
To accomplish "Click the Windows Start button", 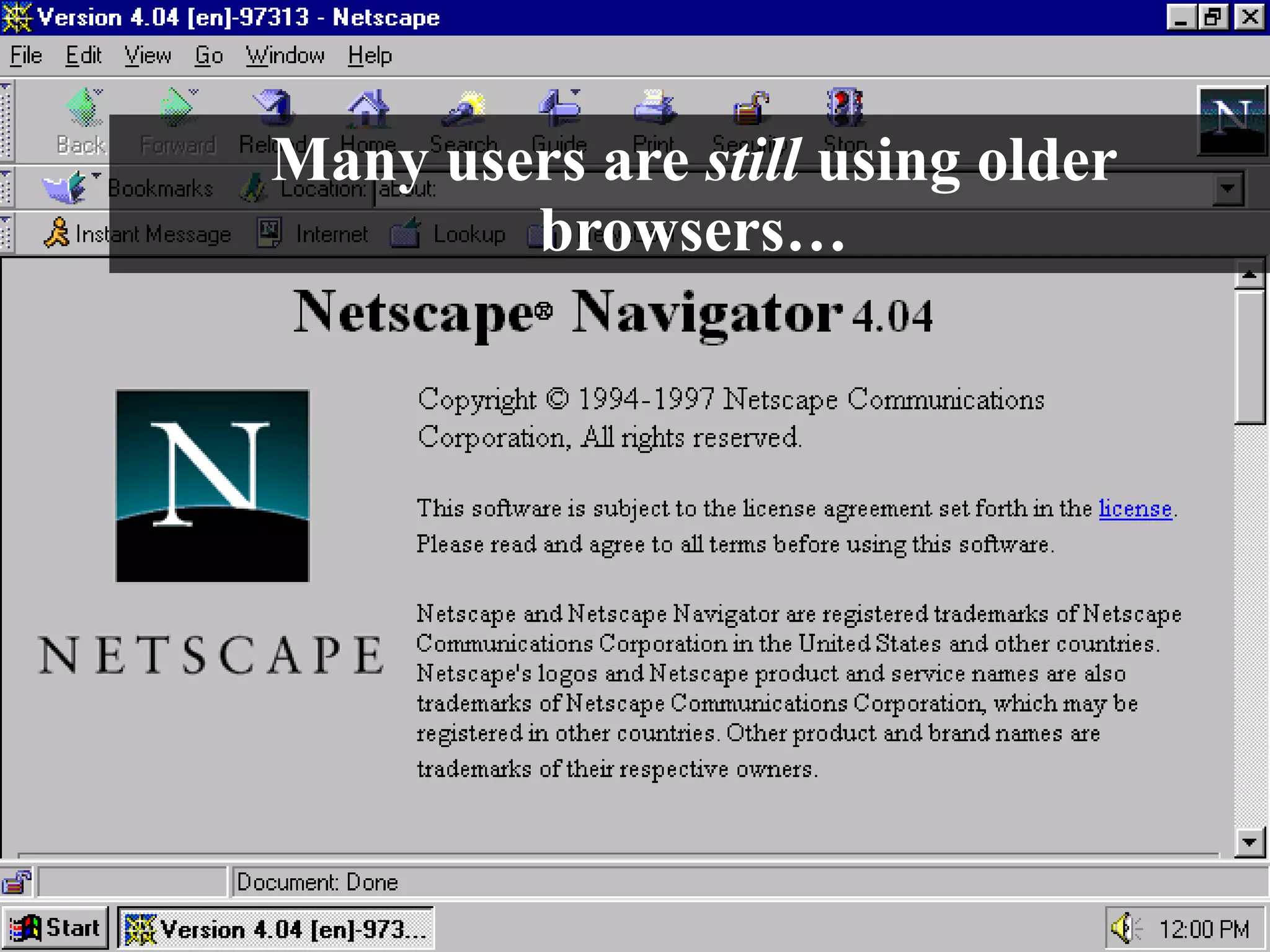I will click(56, 928).
